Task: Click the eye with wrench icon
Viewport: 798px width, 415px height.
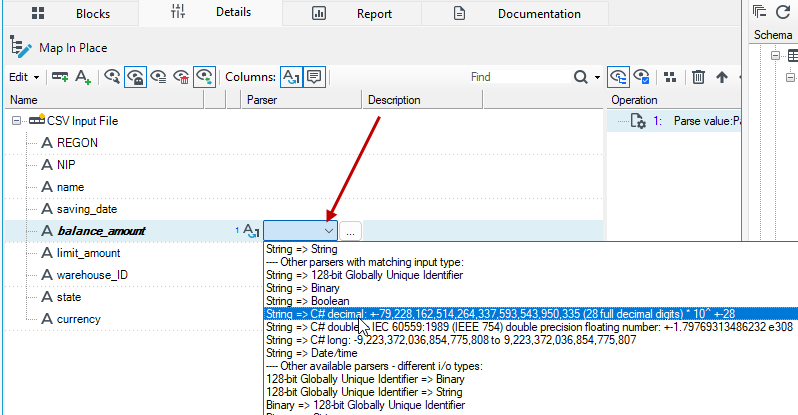Action: [112, 77]
